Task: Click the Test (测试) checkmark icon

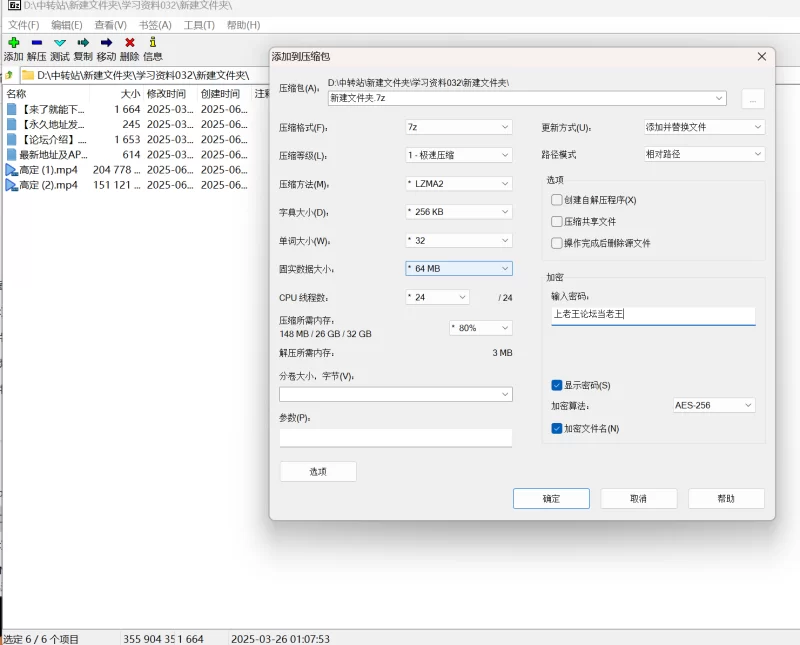Action: pyautogui.click(x=60, y=42)
